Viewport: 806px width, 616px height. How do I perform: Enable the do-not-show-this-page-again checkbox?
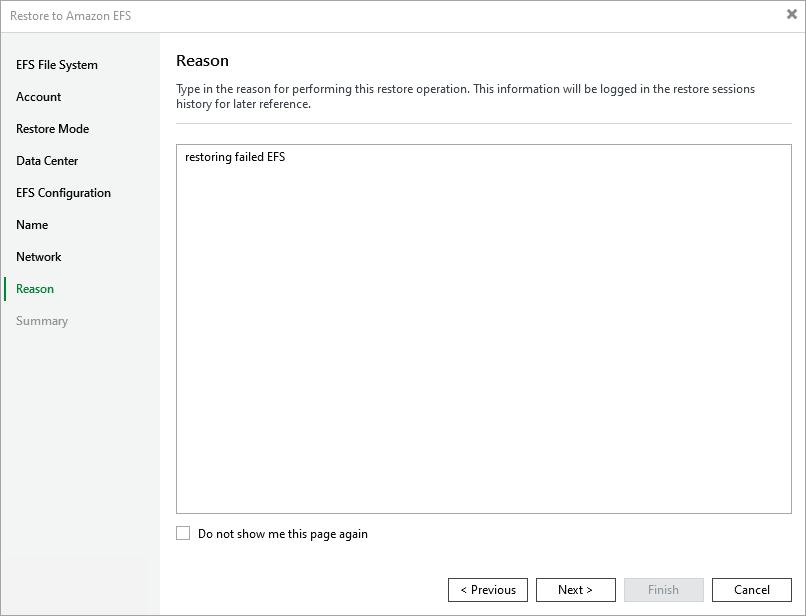coord(183,534)
